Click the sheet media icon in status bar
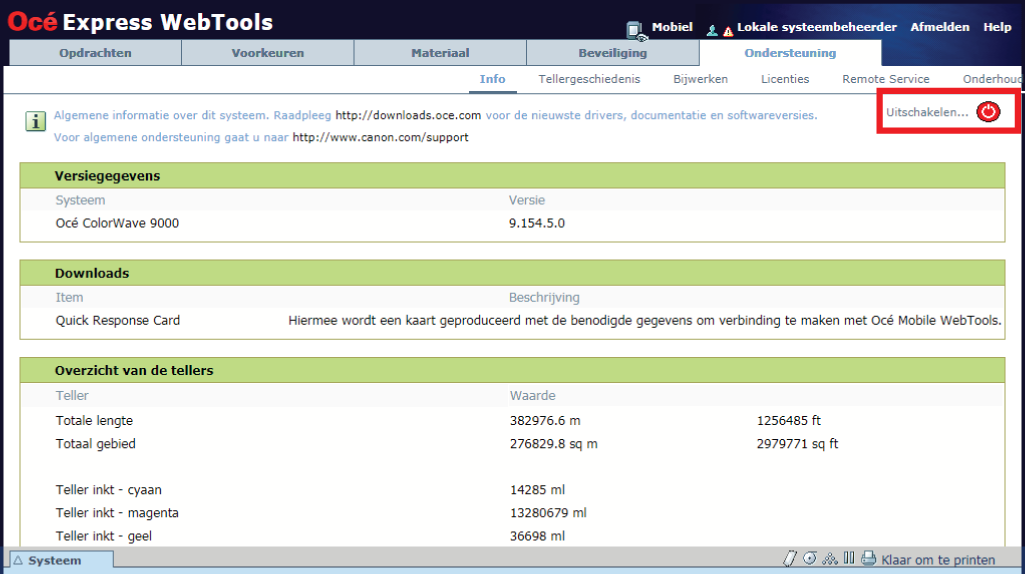1025x574 pixels. 790,558
